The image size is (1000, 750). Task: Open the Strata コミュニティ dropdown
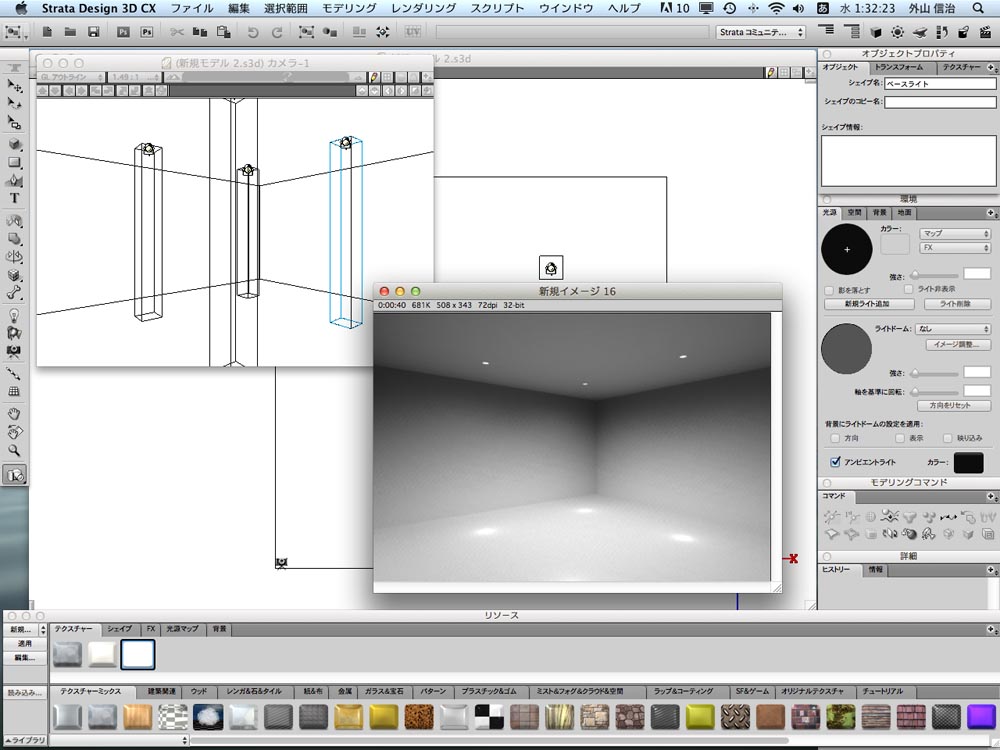[761, 32]
